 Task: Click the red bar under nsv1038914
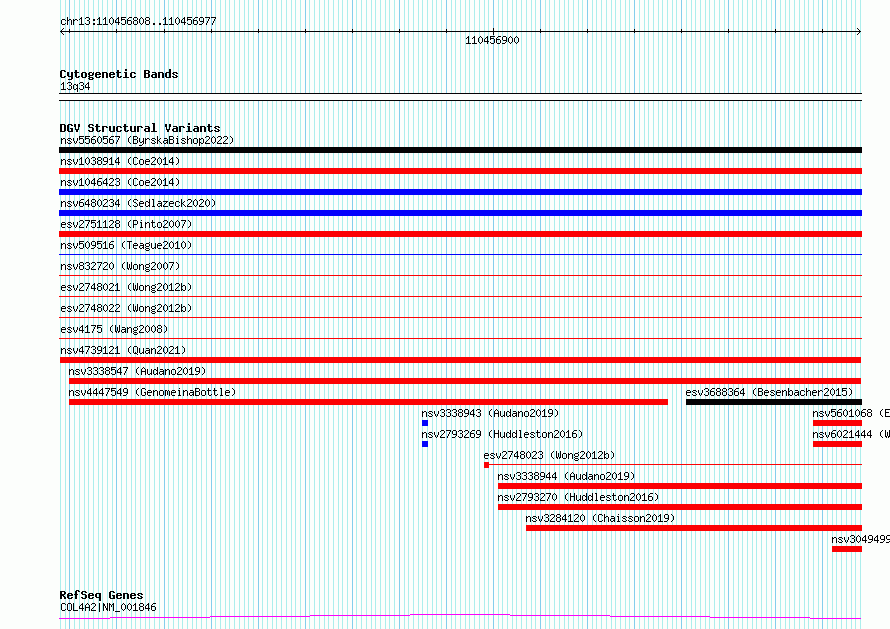pyautogui.click(x=460, y=171)
